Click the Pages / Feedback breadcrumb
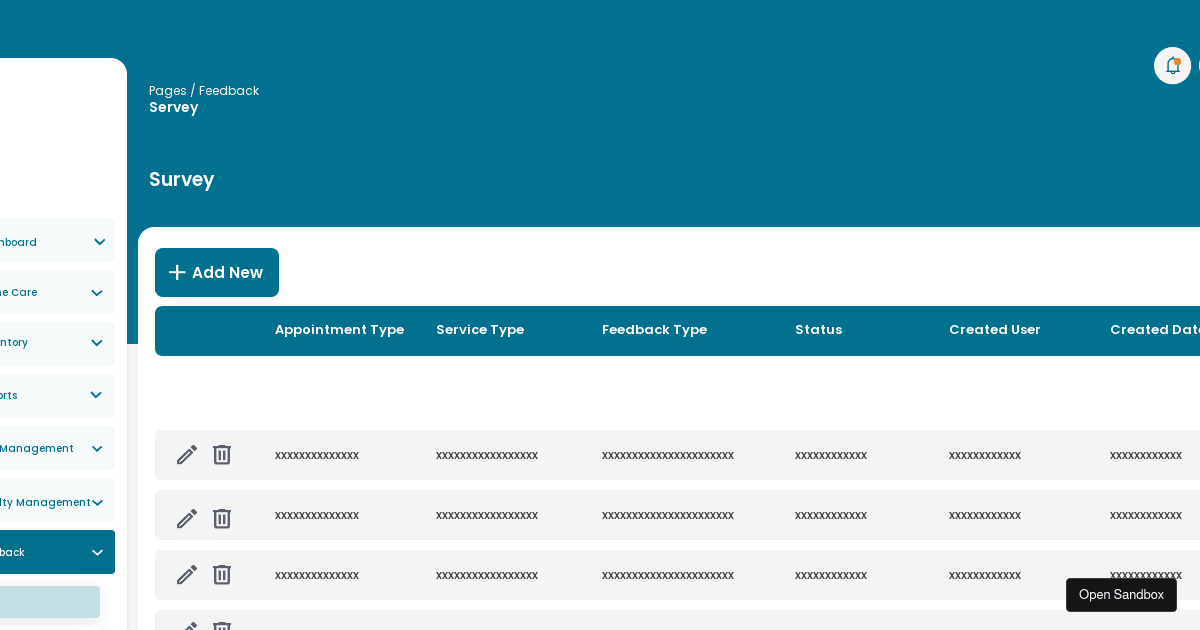The image size is (1200, 630). click(204, 91)
